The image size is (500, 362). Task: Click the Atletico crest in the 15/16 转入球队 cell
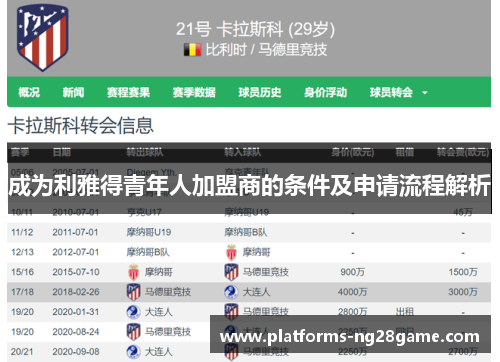(x=231, y=272)
